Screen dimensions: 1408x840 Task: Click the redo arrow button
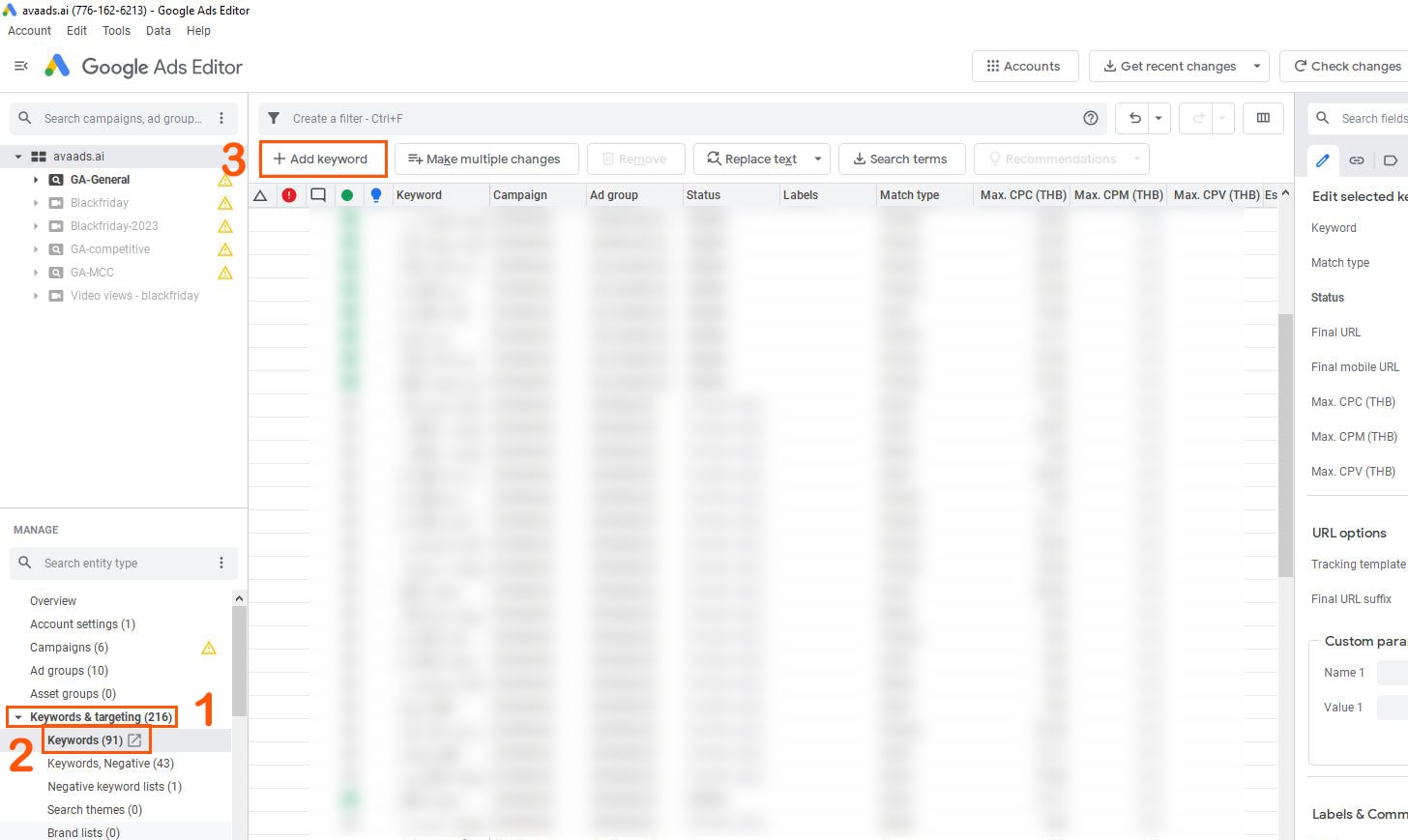(x=1199, y=118)
